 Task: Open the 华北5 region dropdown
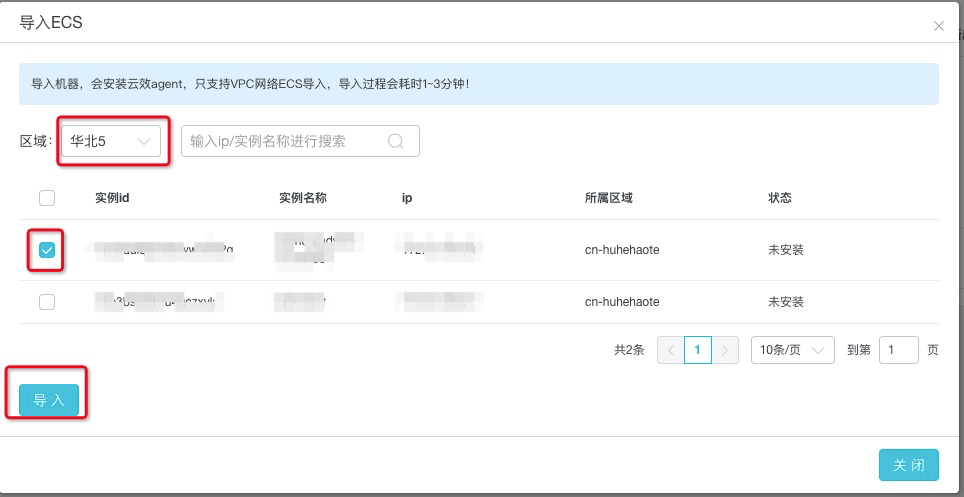coord(111,141)
